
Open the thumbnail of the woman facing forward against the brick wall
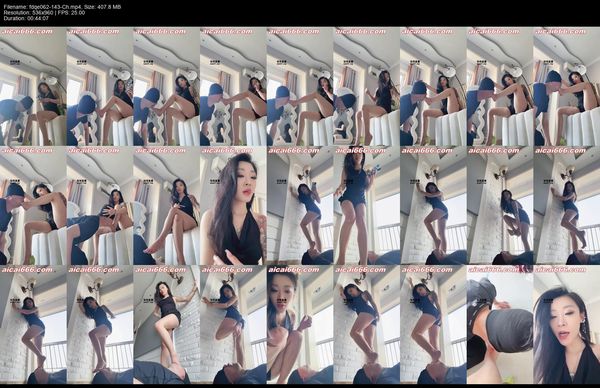click(x=166, y=325)
